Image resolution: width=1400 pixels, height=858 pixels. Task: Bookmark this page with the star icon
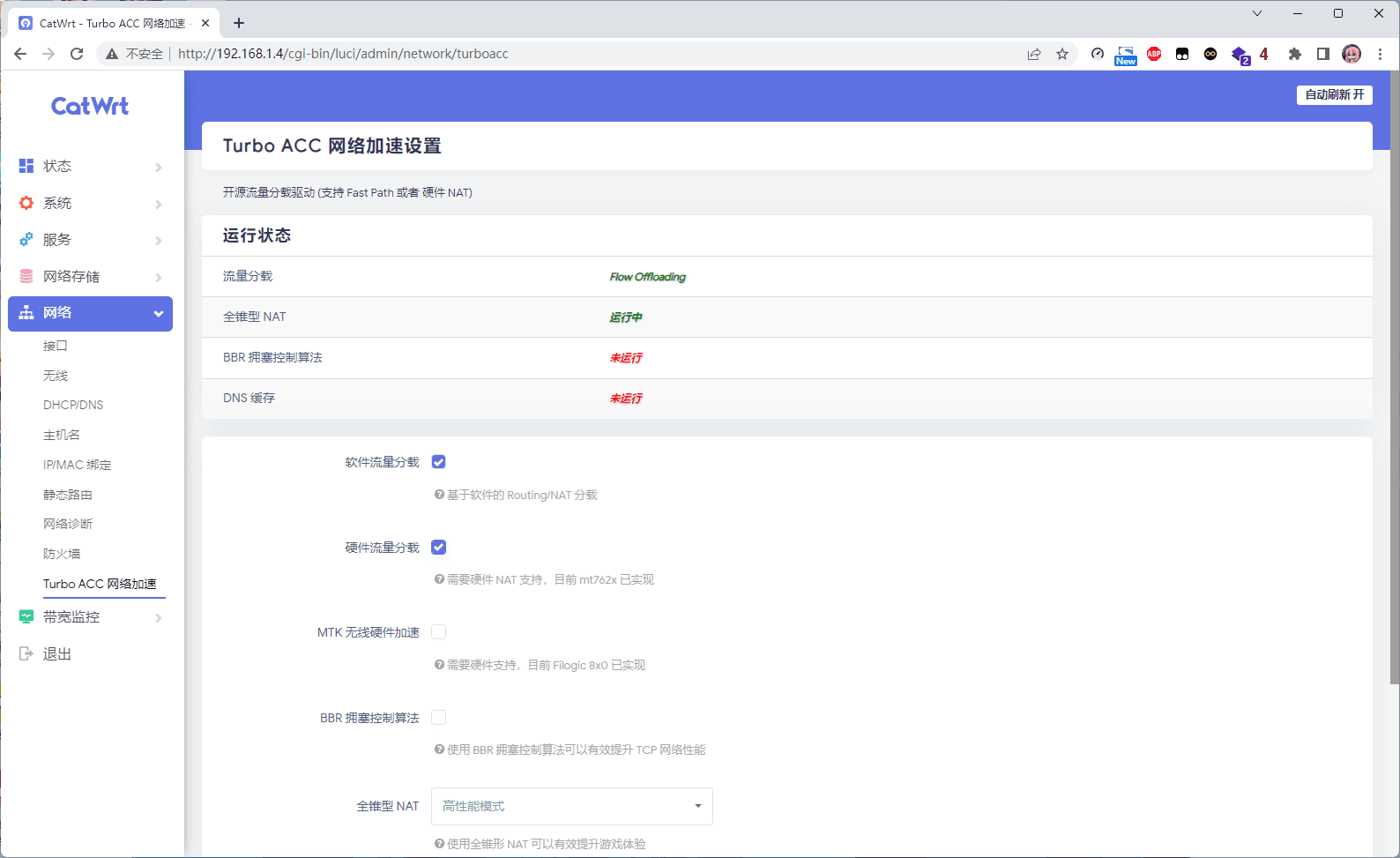[x=1062, y=54]
